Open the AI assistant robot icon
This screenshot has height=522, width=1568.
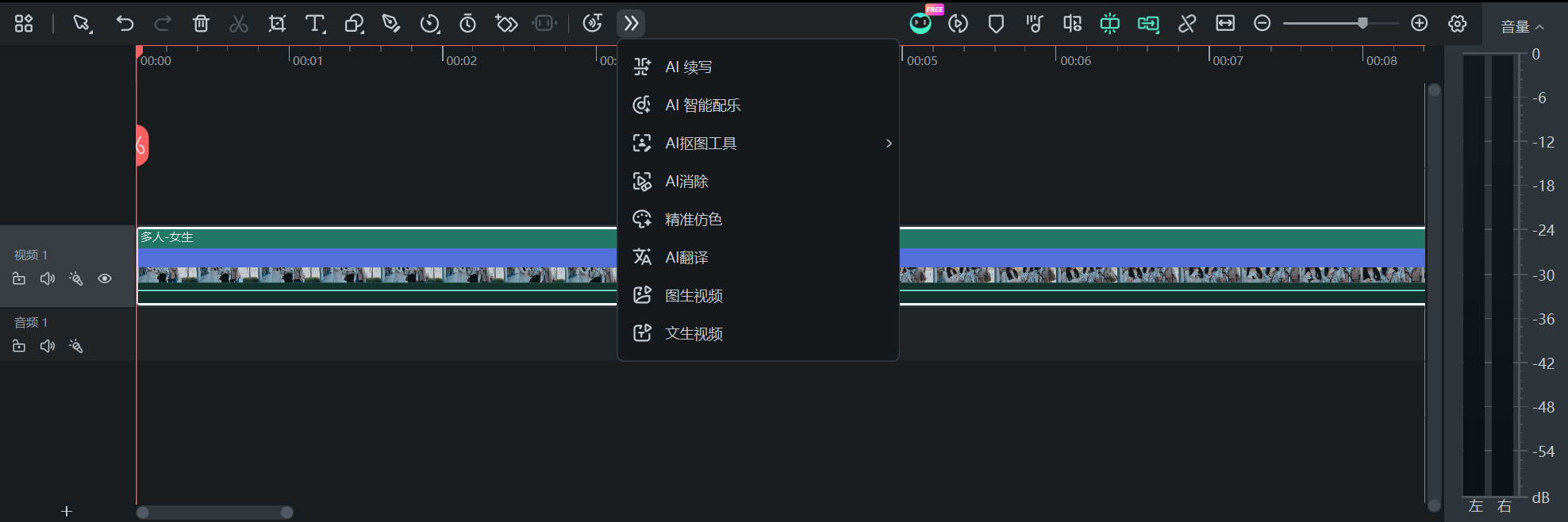click(920, 24)
